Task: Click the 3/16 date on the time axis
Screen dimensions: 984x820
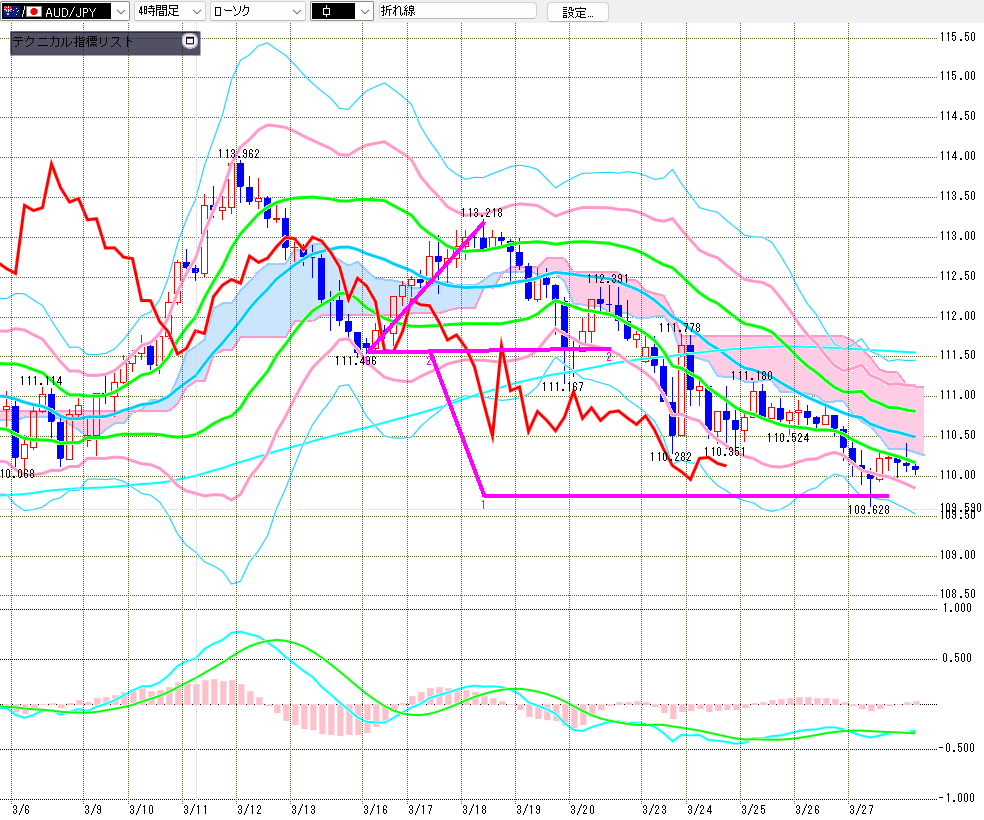Action: 375,808
